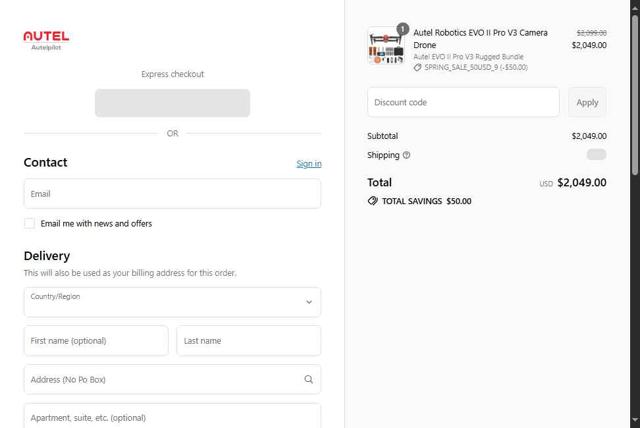Click the address search magnifier icon
The width and height of the screenshot is (640, 428).
(x=309, y=379)
